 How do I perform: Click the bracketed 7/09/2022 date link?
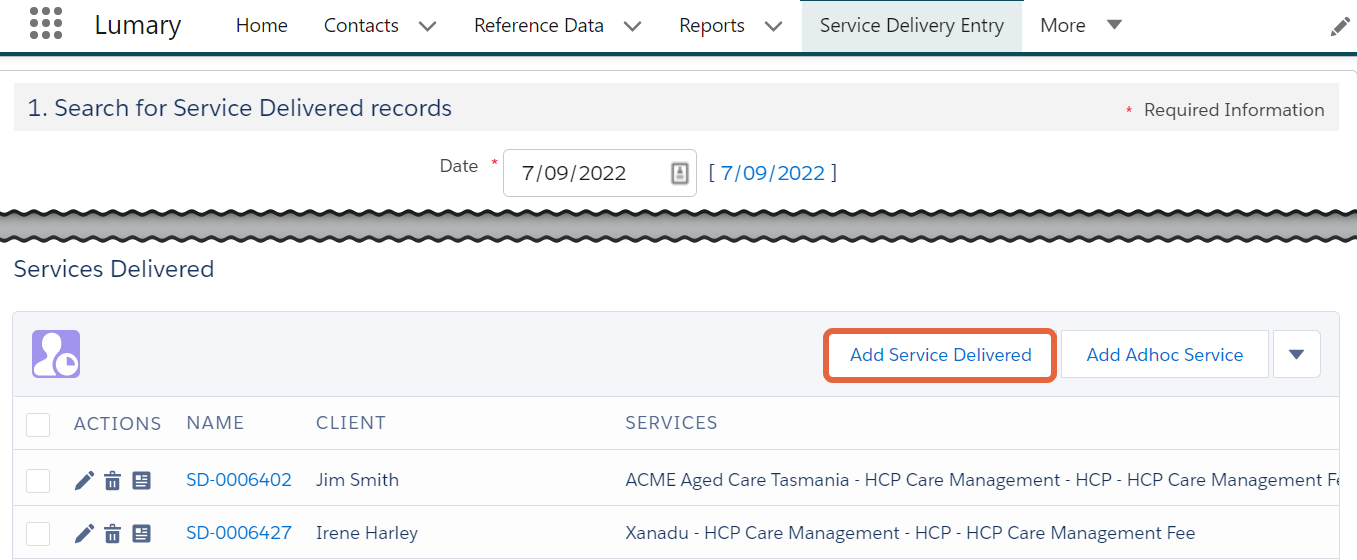(x=773, y=173)
